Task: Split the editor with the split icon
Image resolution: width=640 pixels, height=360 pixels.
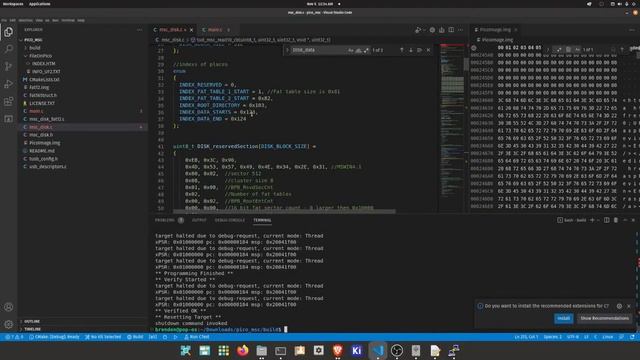Action: [451, 30]
